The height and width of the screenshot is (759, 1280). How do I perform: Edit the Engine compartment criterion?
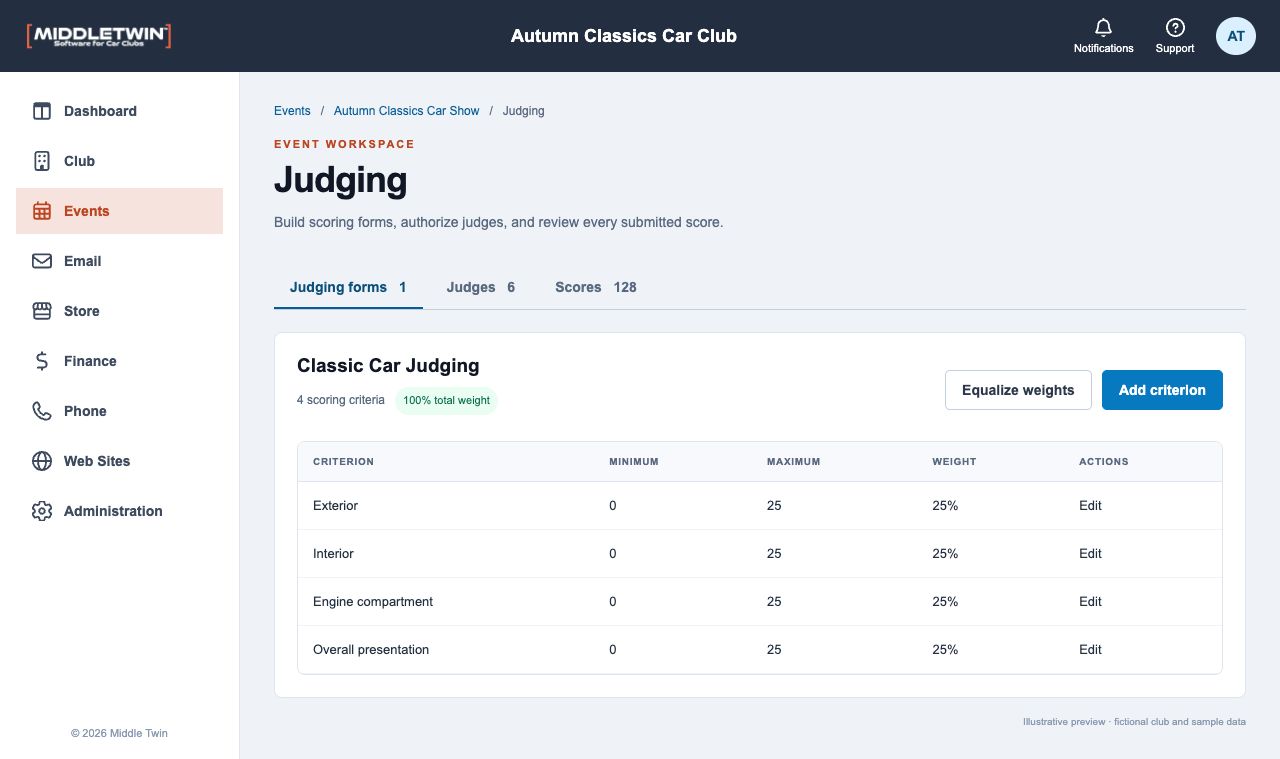click(1090, 602)
